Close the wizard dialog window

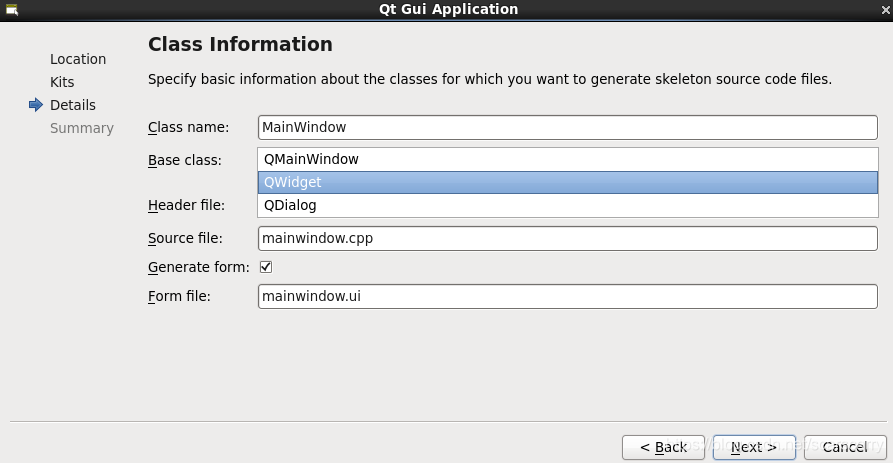pos(886,10)
